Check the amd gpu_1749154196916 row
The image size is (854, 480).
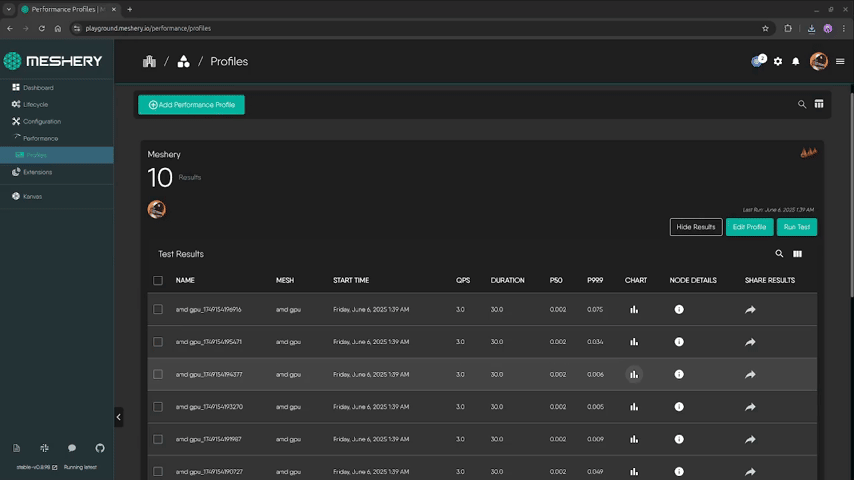point(158,310)
